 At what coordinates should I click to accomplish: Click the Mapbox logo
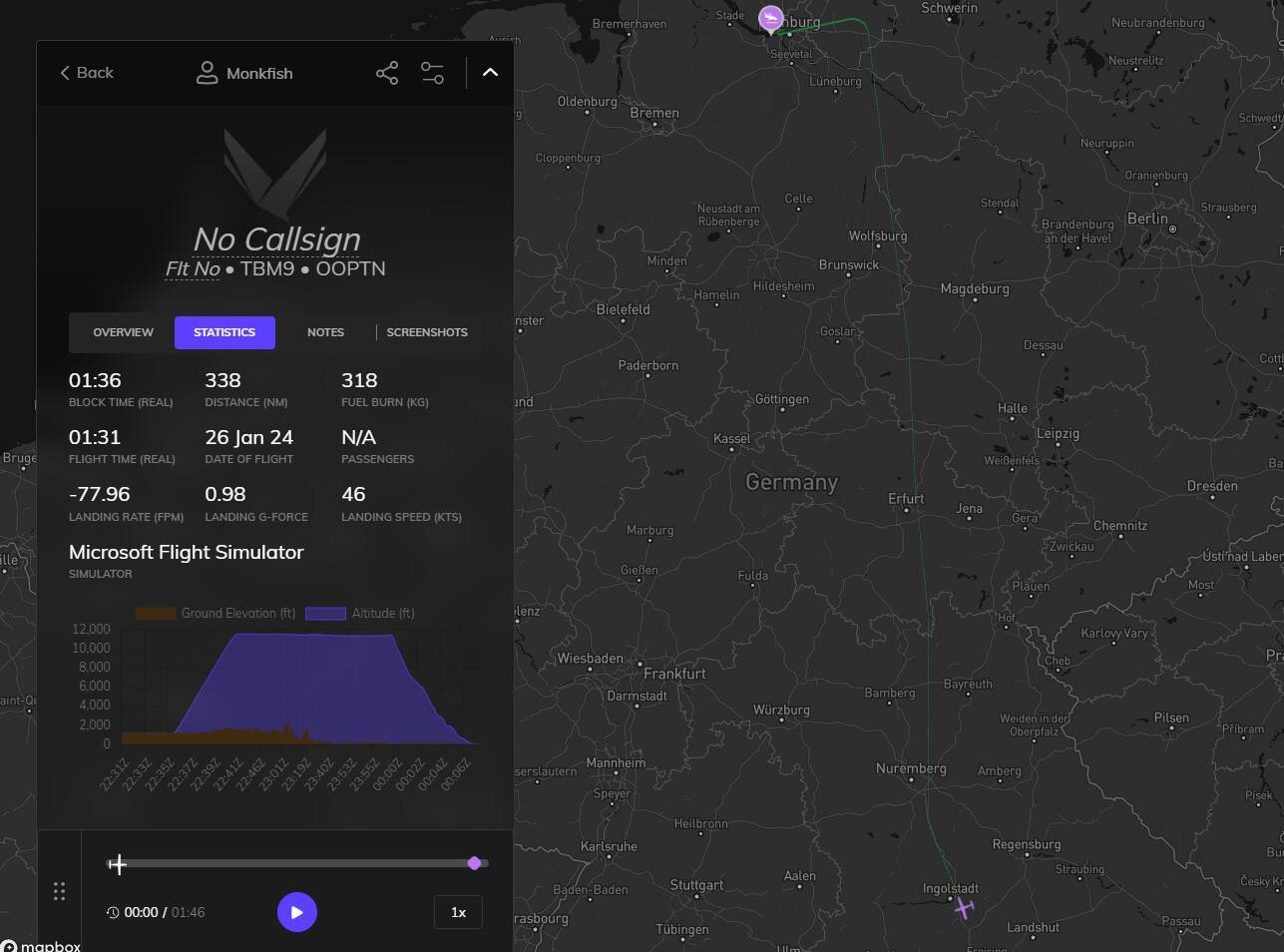tap(42, 945)
